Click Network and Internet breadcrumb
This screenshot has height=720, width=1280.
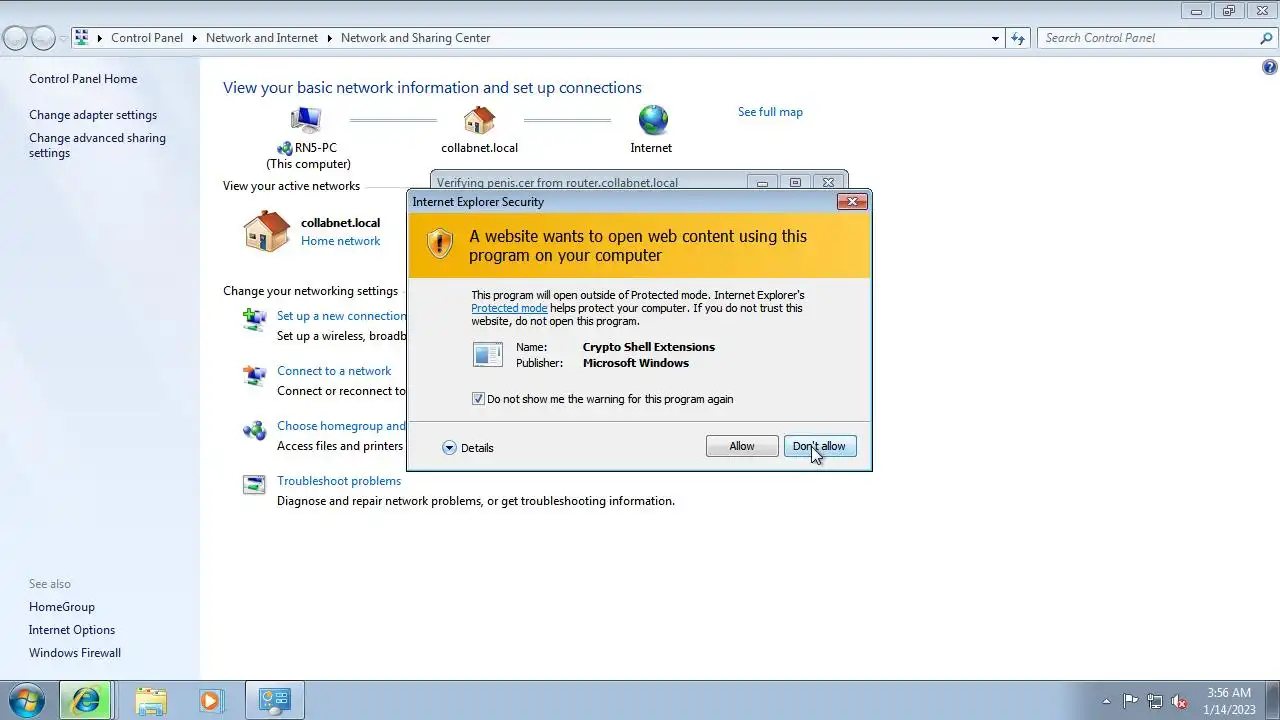tap(262, 38)
